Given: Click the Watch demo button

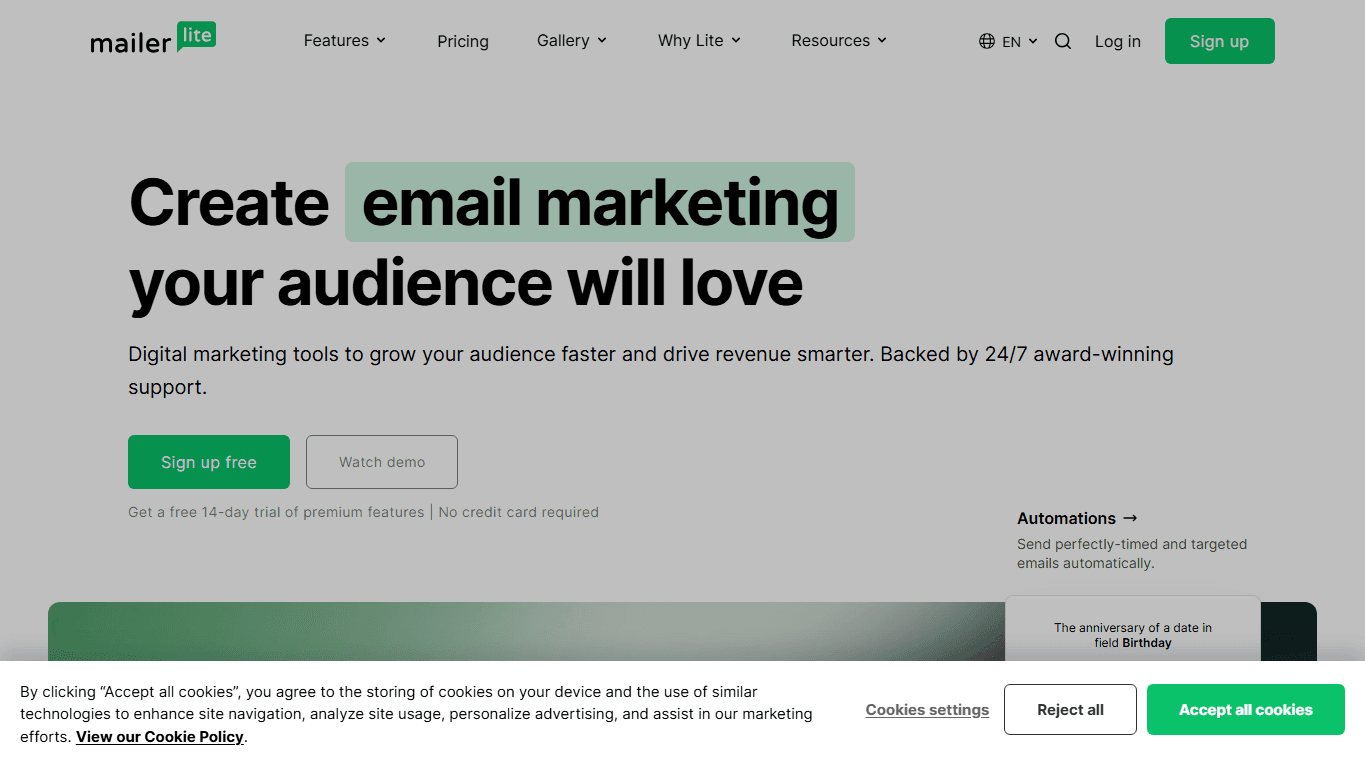Looking at the screenshot, I should click(382, 462).
